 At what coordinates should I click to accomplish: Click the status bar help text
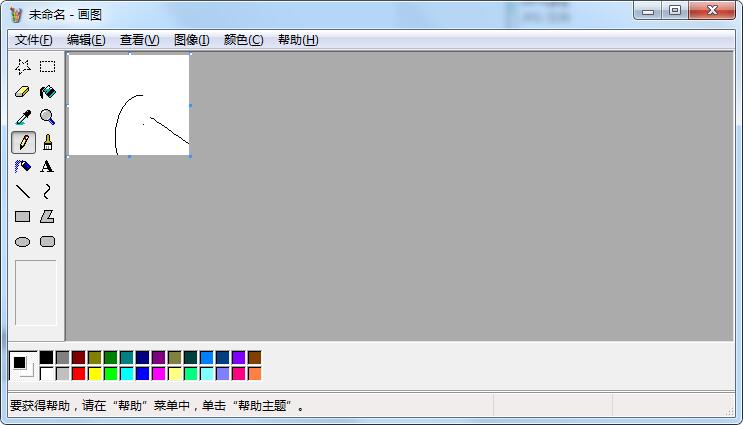[x=157, y=406]
